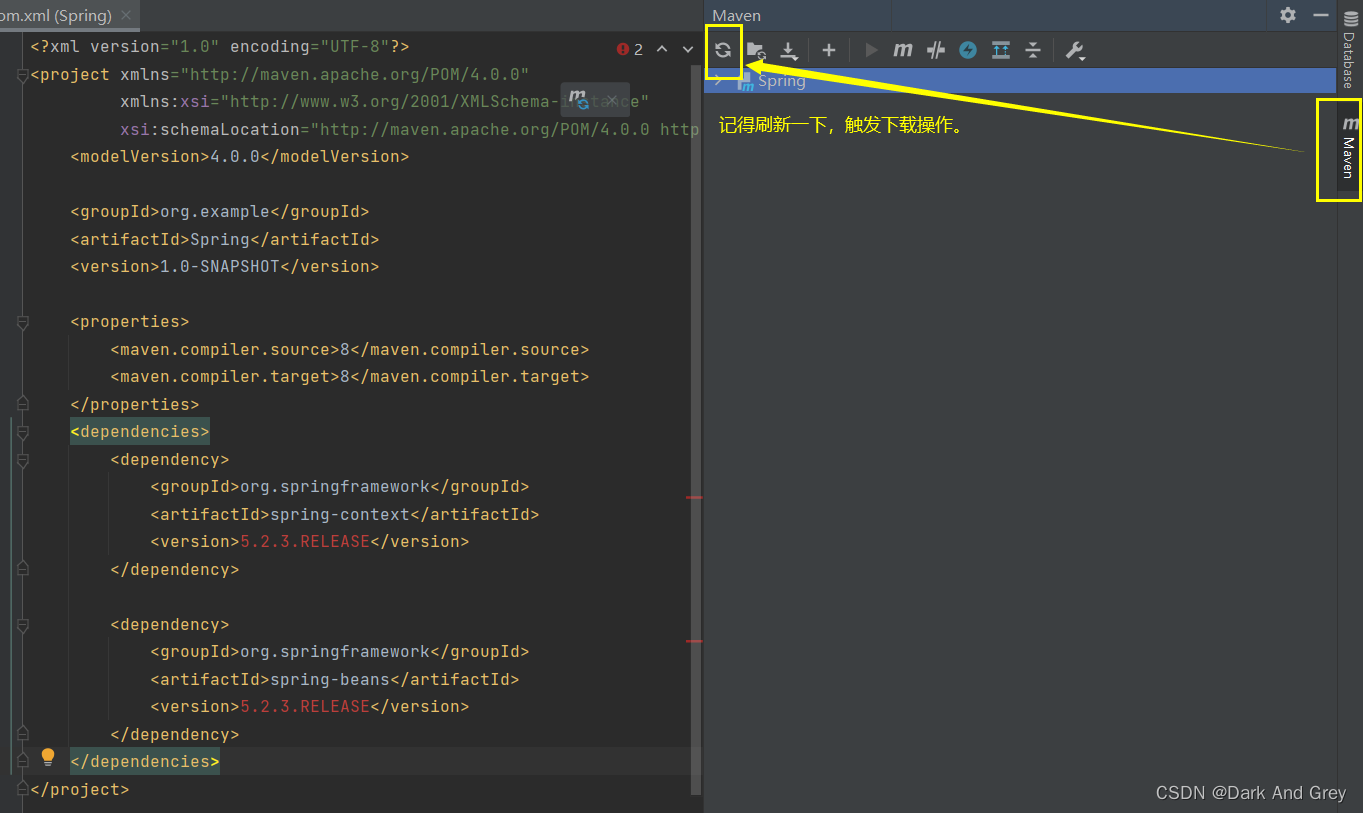Go to next highlighted error

(x=688, y=49)
